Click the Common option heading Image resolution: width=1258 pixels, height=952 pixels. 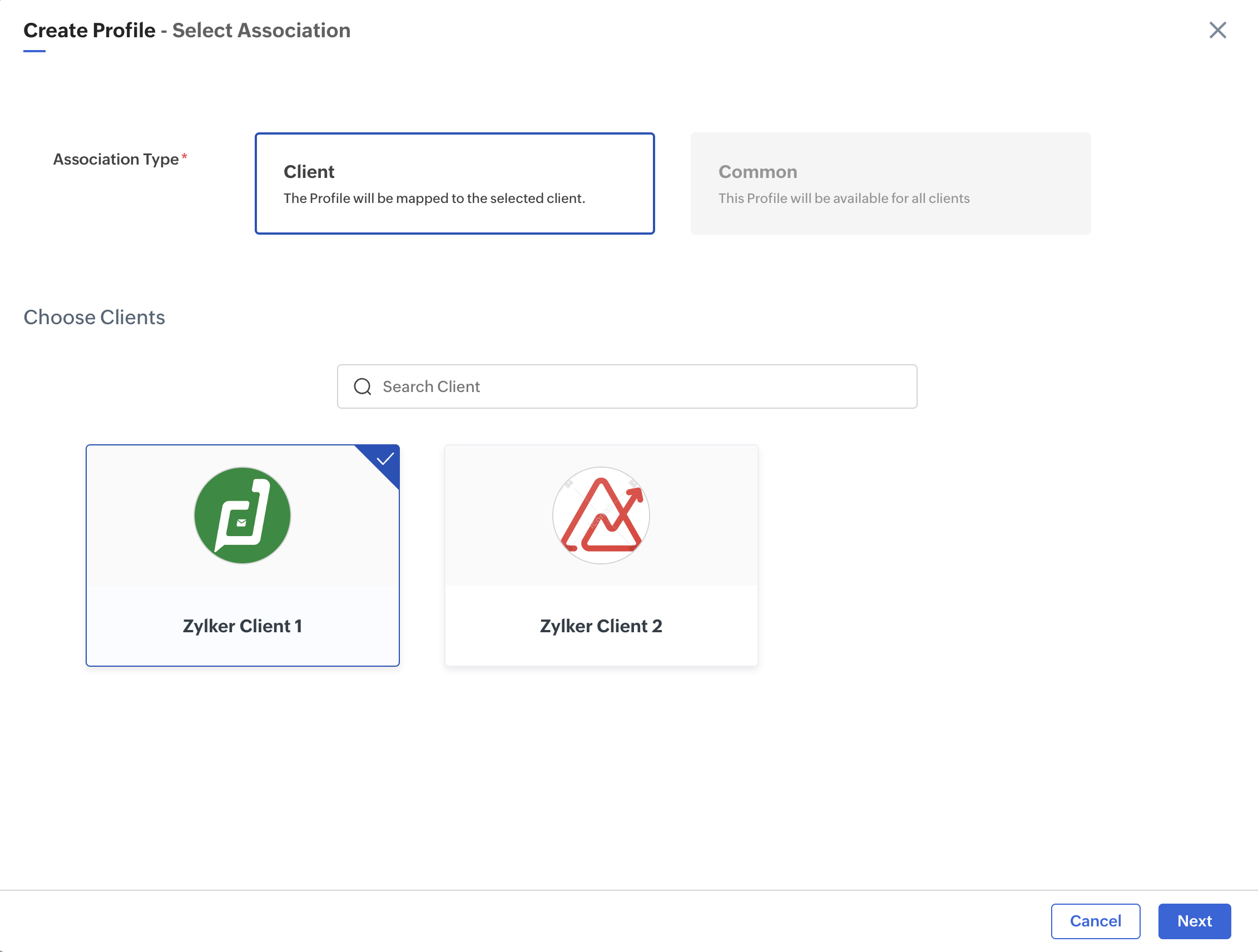757,172
